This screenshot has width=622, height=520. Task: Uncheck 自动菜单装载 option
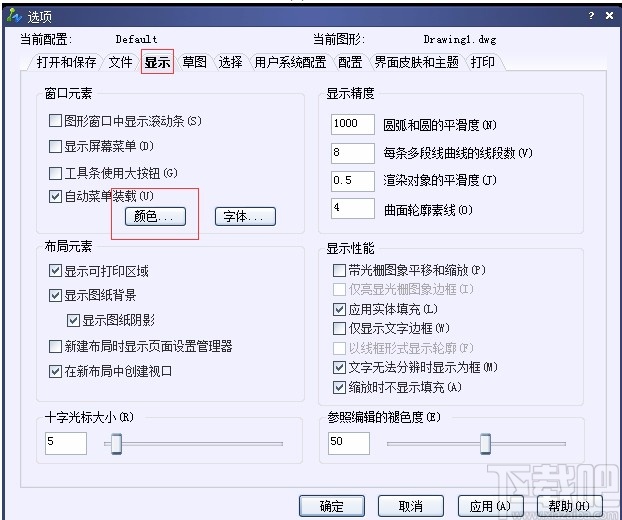click(x=55, y=196)
